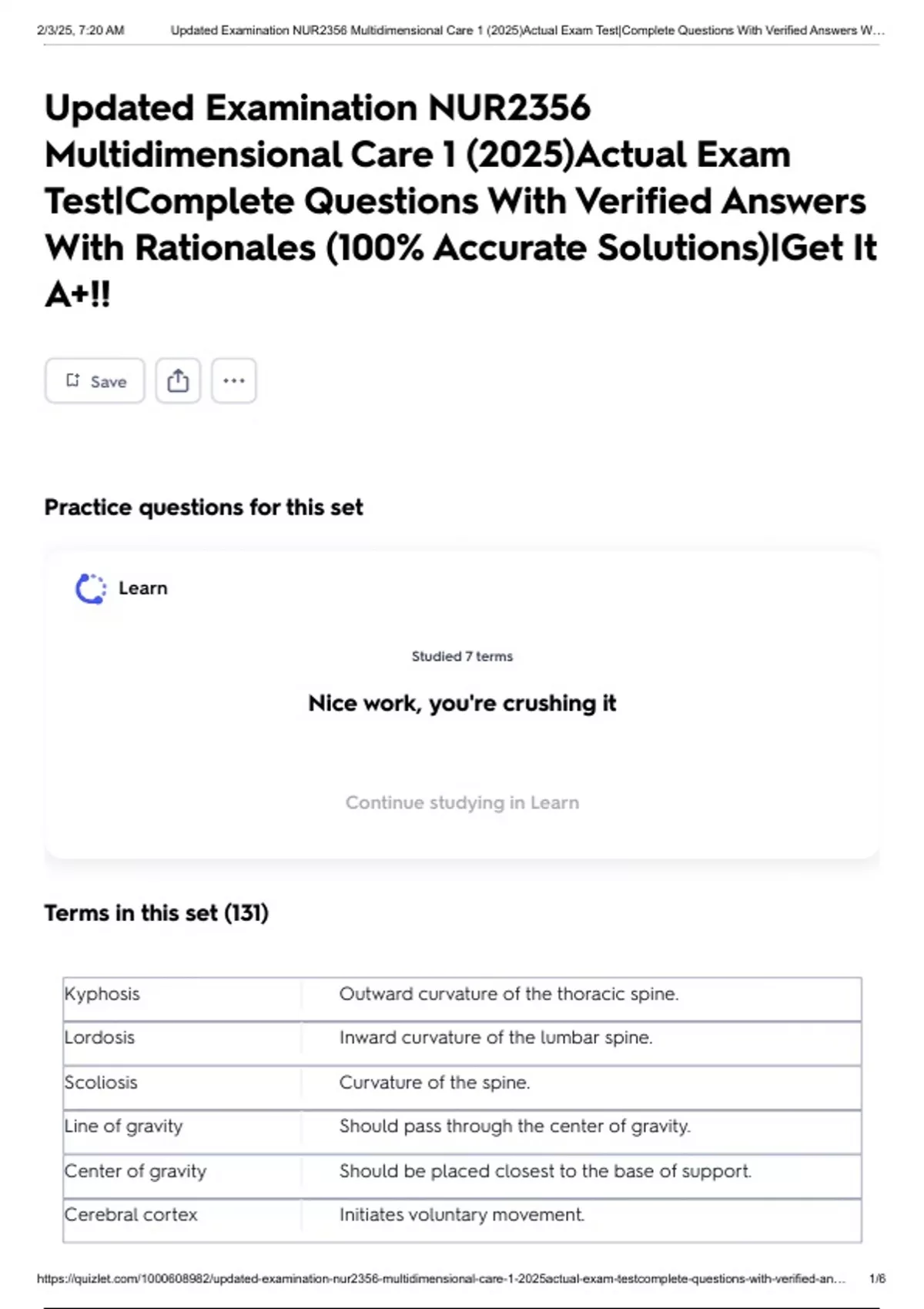Click the Cerebral cortex term

131,1215
